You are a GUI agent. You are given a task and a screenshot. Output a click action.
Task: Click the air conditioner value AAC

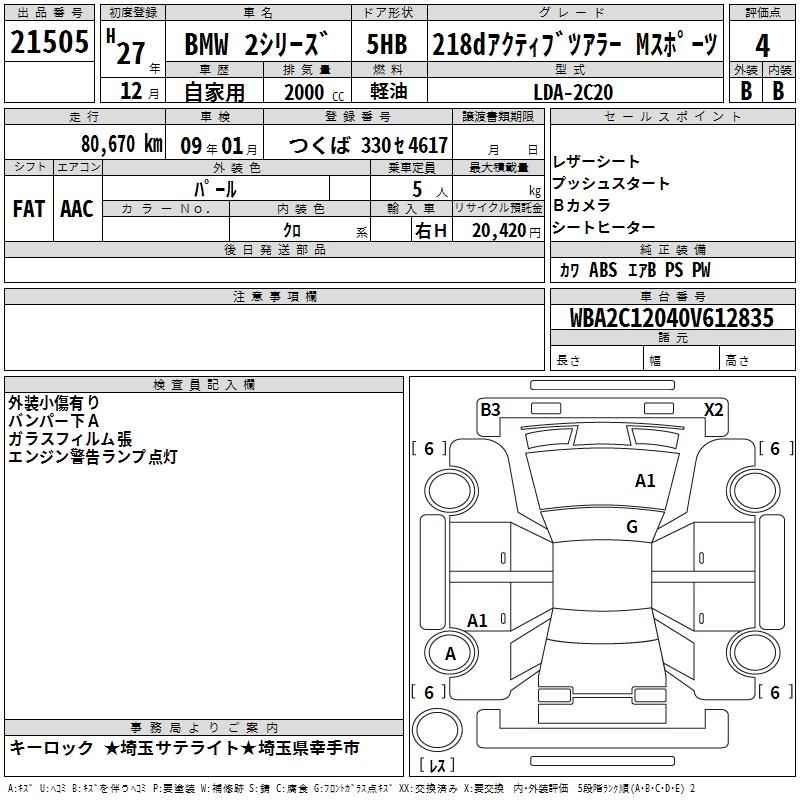coord(77,209)
